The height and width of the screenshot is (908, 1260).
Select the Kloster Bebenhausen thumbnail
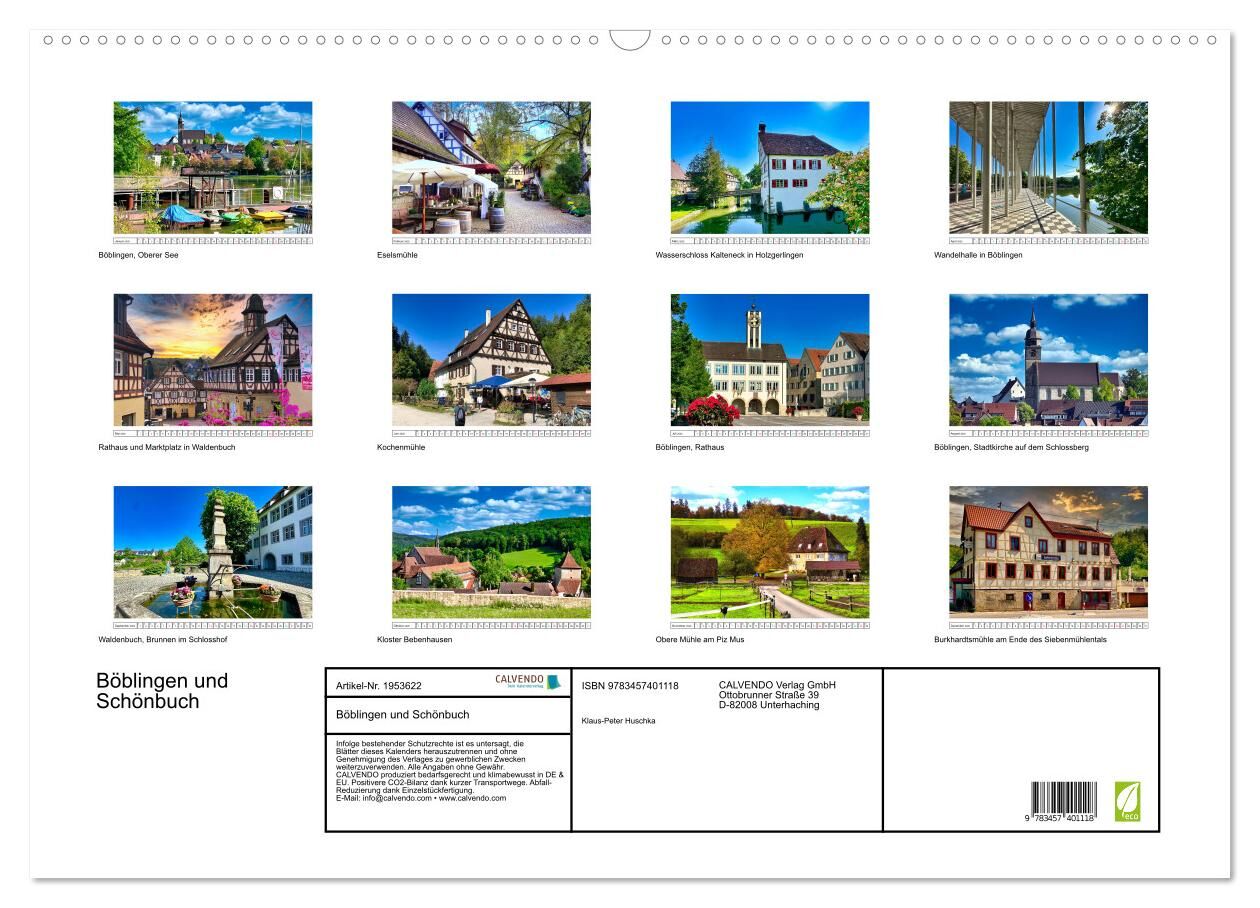pos(491,552)
